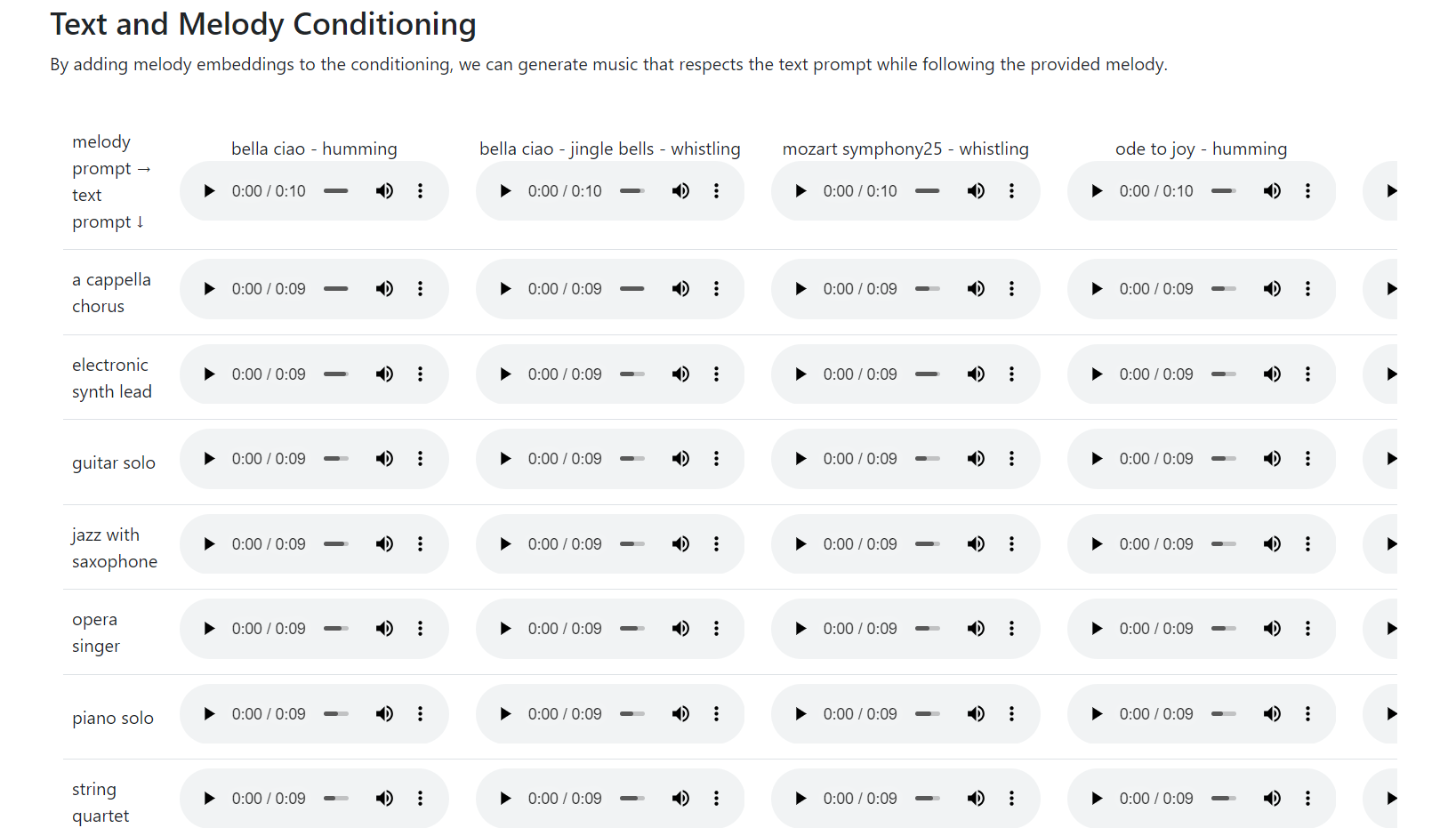
Task: Open options menu for bella ciao humming melody
Action: point(420,191)
